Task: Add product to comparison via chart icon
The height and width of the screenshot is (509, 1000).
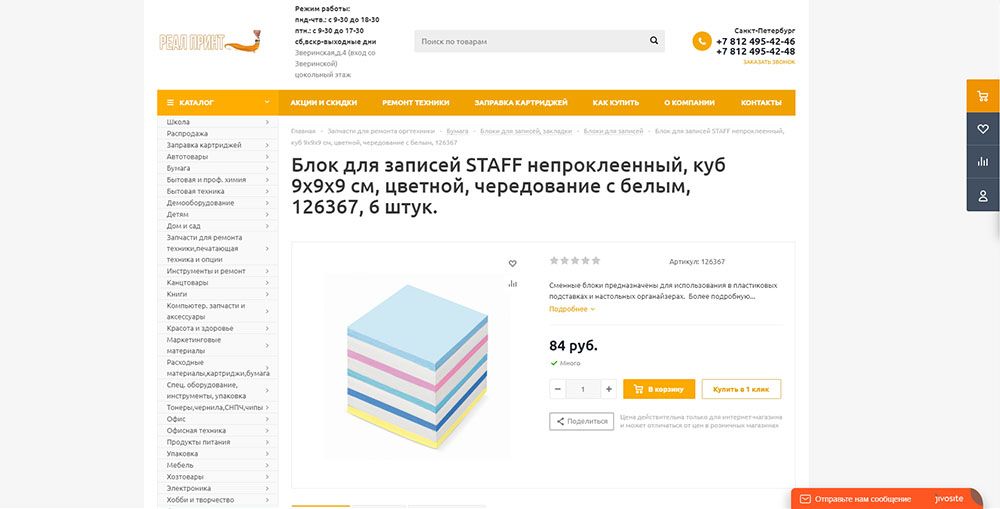Action: 513,284
